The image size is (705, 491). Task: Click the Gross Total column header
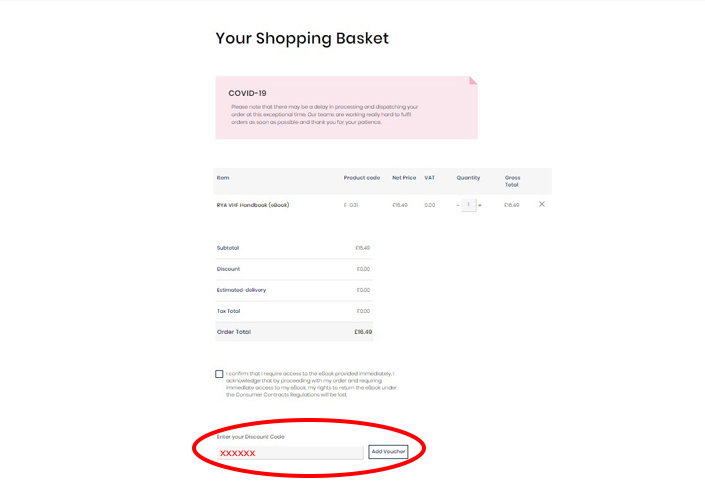[x=512, y=181]
